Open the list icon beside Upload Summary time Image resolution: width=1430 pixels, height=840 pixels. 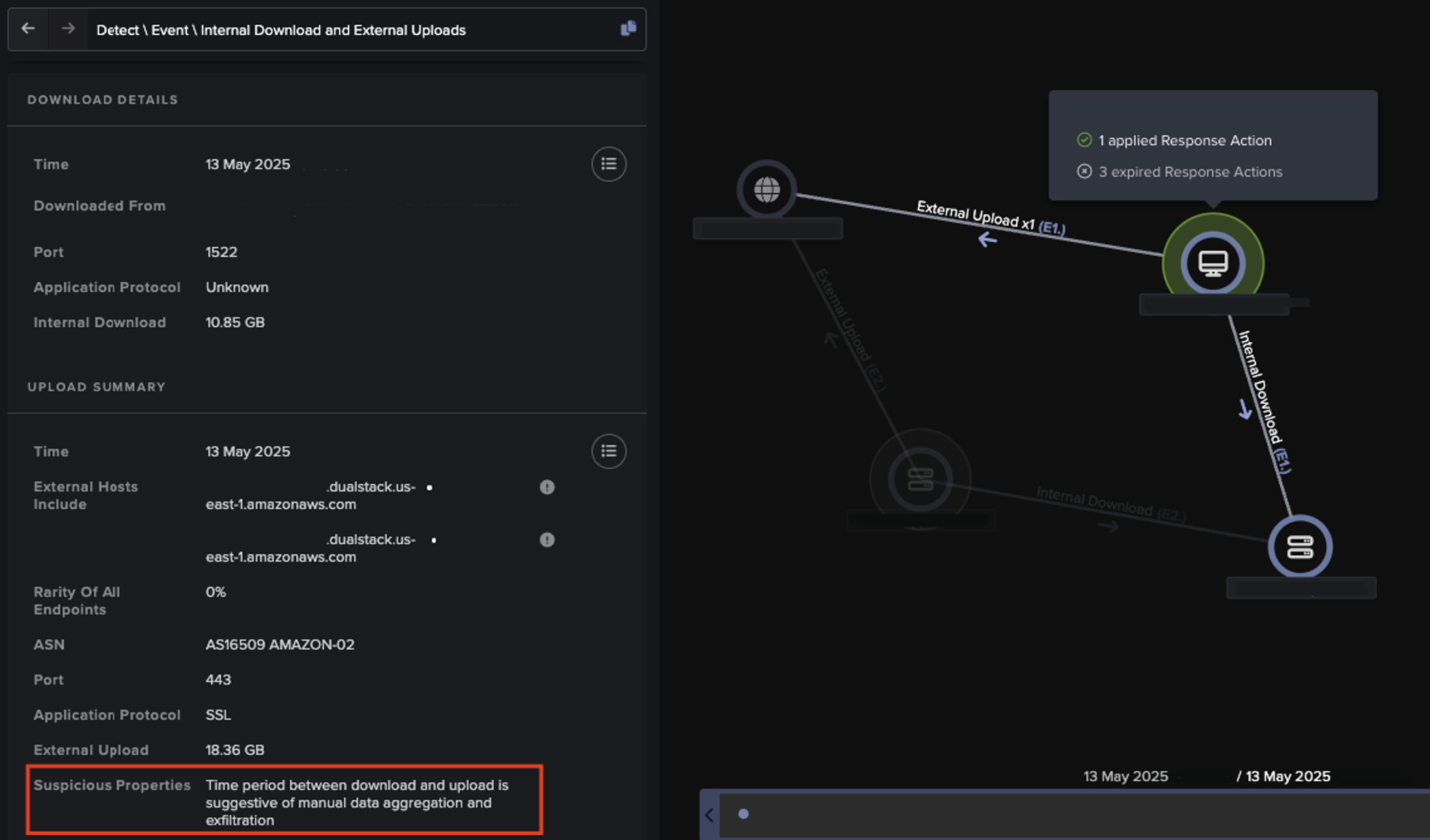(x=609, y=451)
